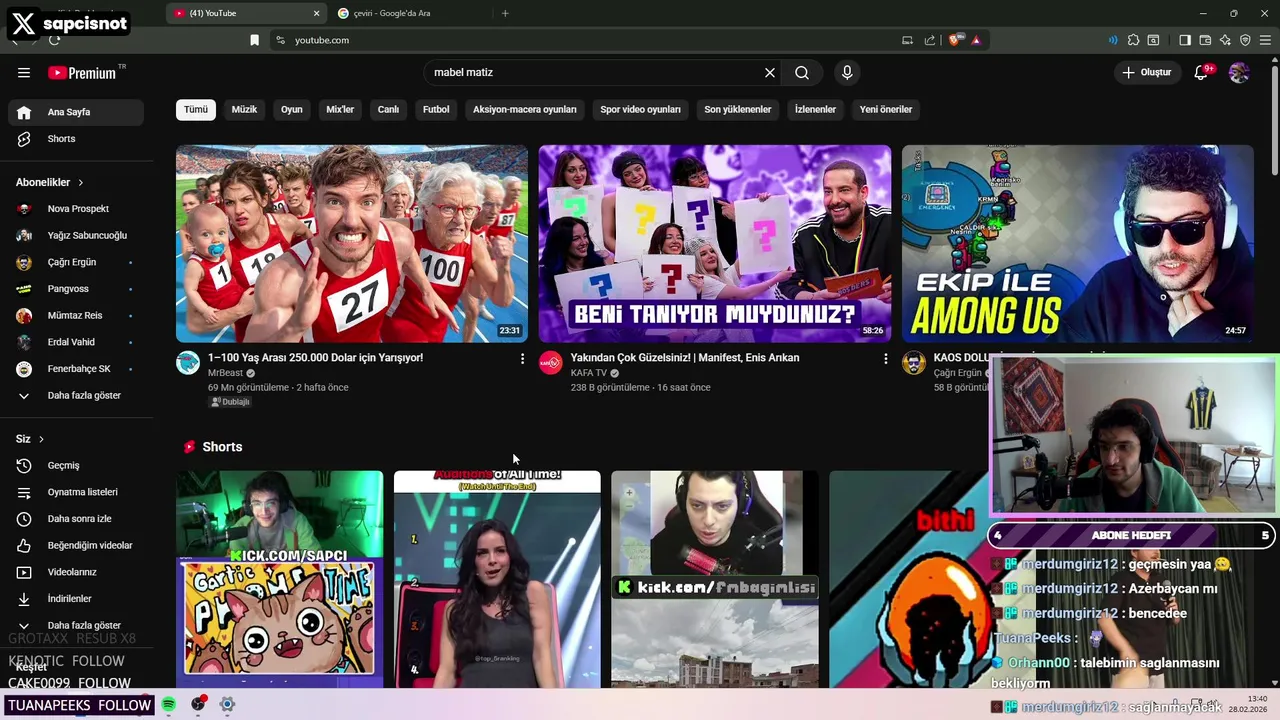The width and height of the screenshot is (1280, 720).
Task: Reload the page from the browser toolbar
Action: click(54, 40)
